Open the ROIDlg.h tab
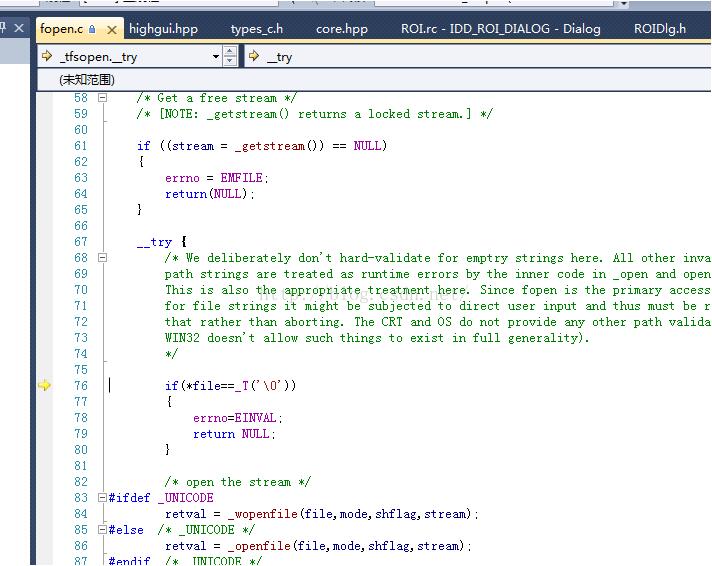712x566 pixels. click(x=659, y=29)
